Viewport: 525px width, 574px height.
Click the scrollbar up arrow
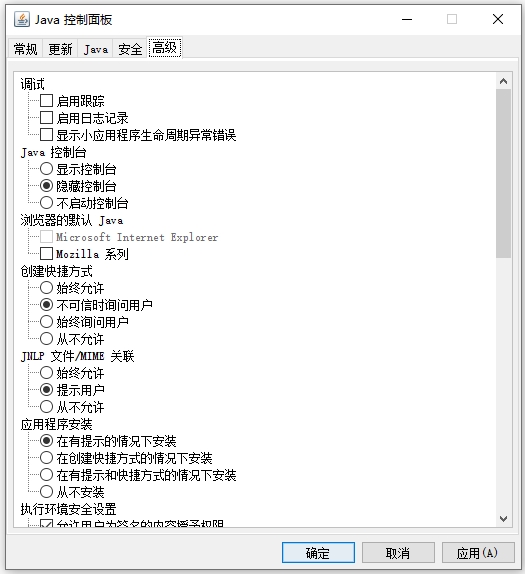(503, 81)
